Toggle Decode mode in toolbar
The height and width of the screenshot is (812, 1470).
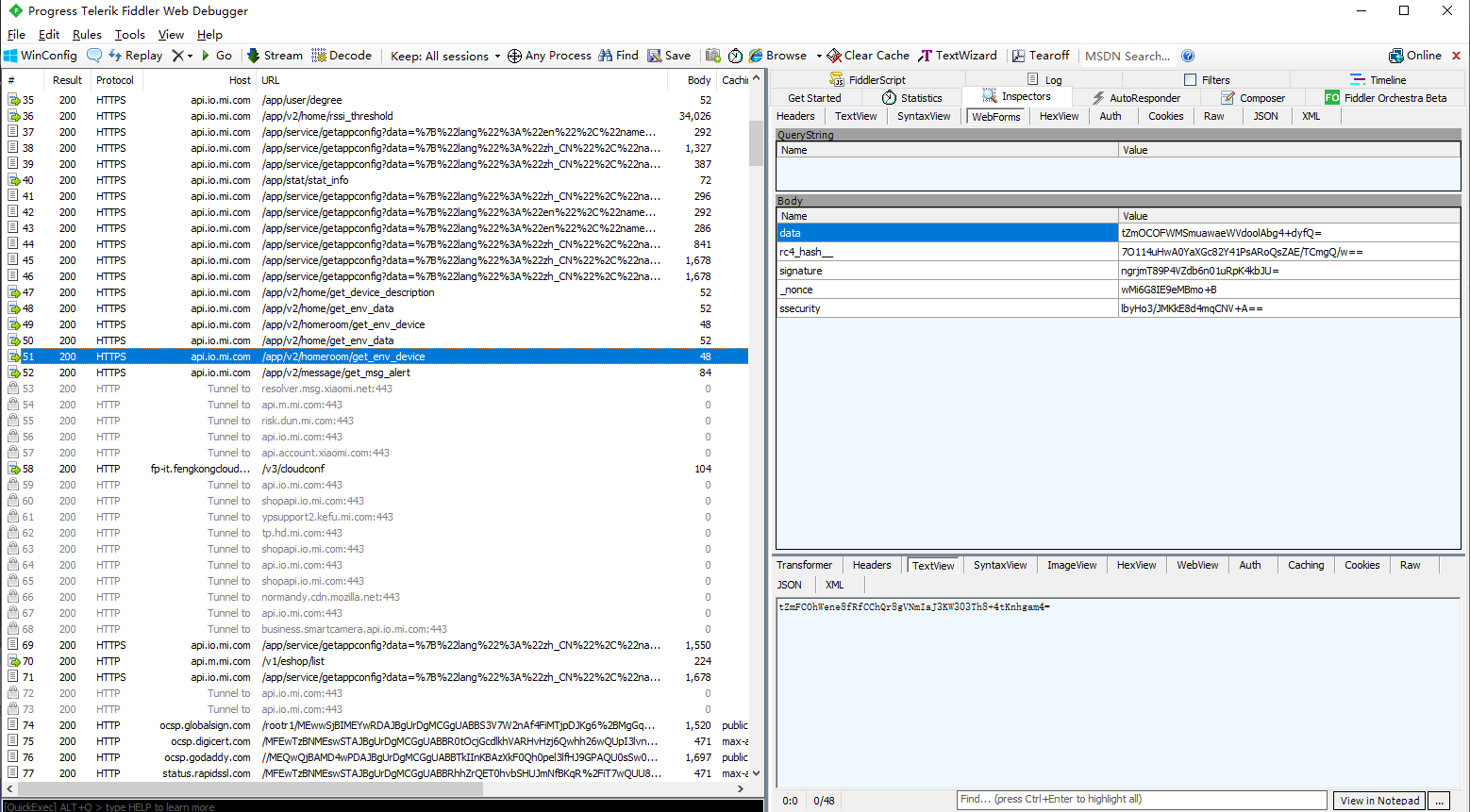click(x=342, y=56)
